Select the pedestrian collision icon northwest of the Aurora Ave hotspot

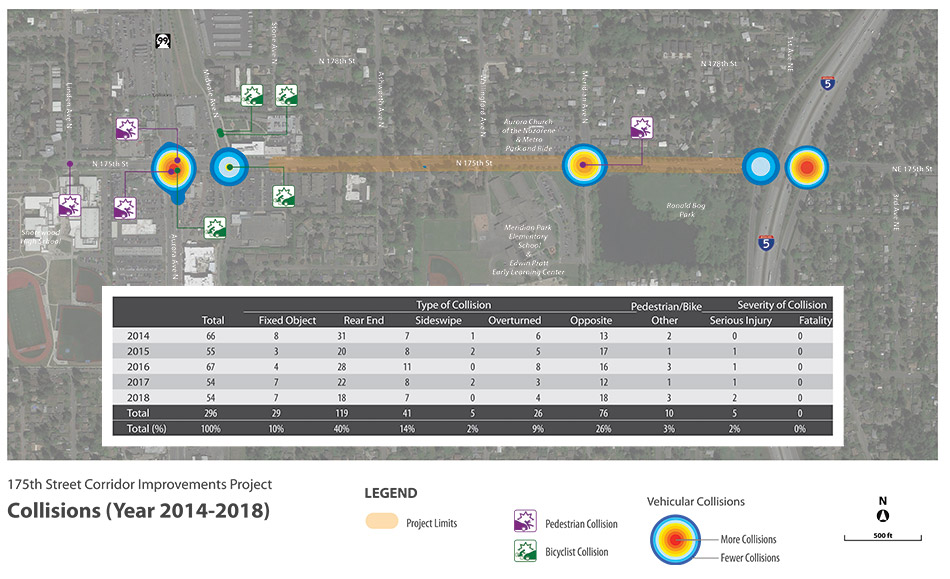pos(127,129)
